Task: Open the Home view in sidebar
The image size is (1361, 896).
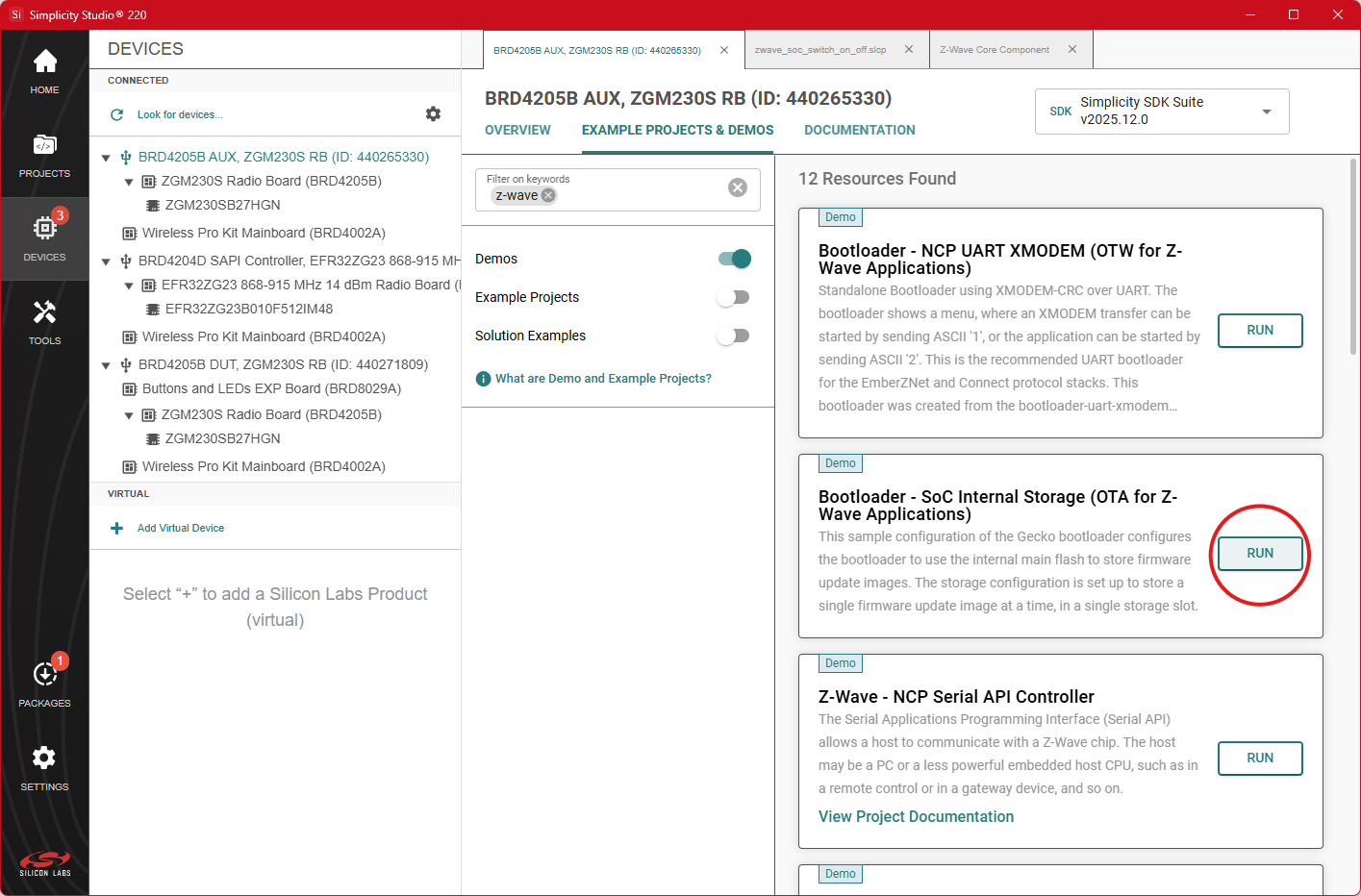Action: coord(44,72)
